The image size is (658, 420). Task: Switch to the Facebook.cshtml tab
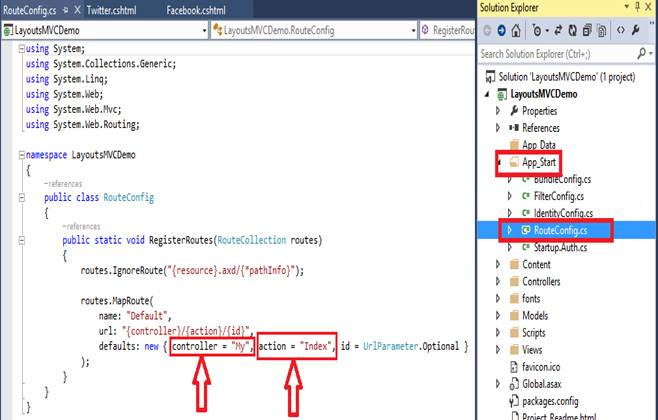pyautogui.click(x=196, y=10)
